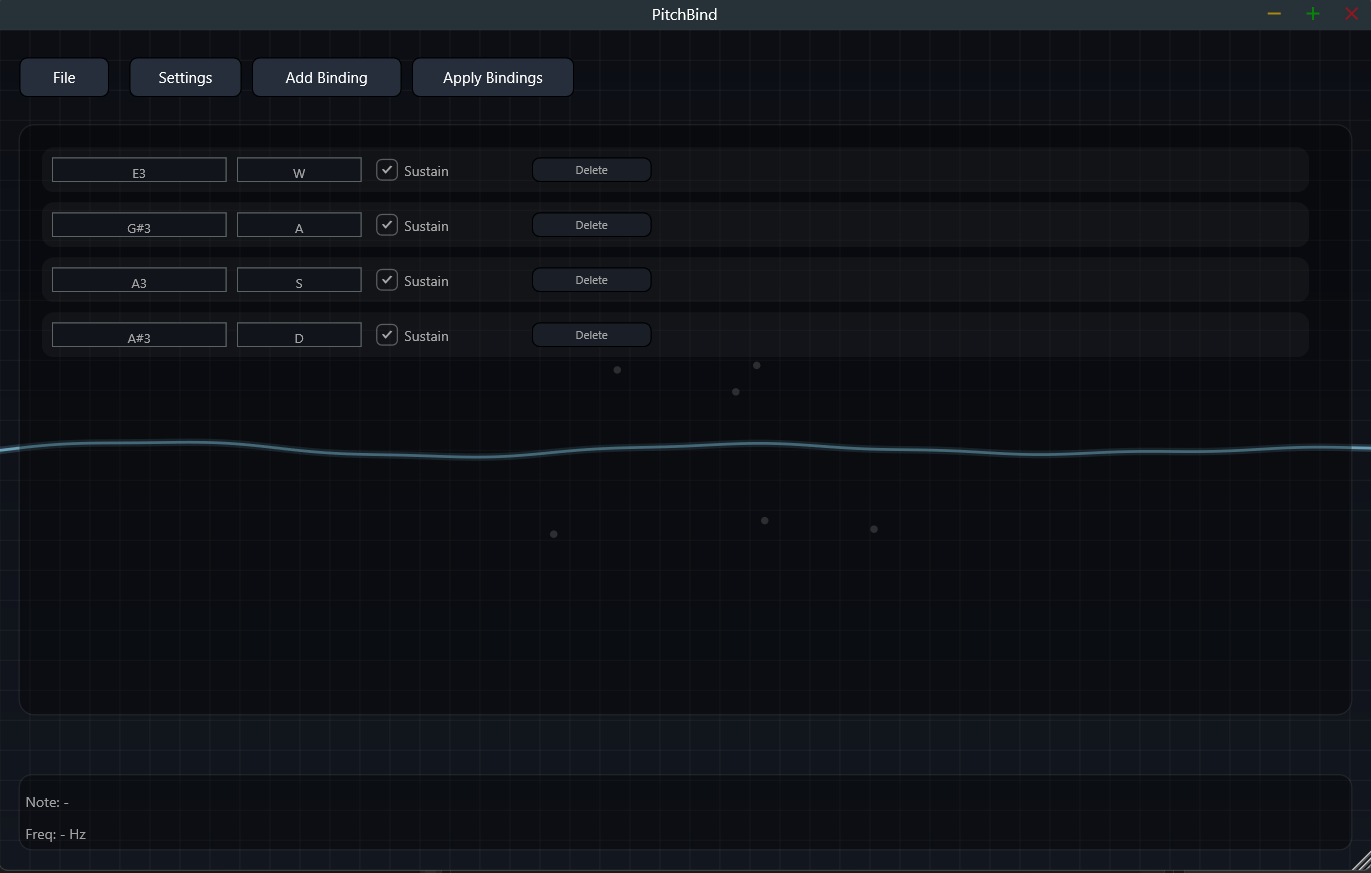Image resolution: width=1371 pixels, height=873 pixels.
Task: Select the E3 note input field
Action: click(x=138, y=169)
